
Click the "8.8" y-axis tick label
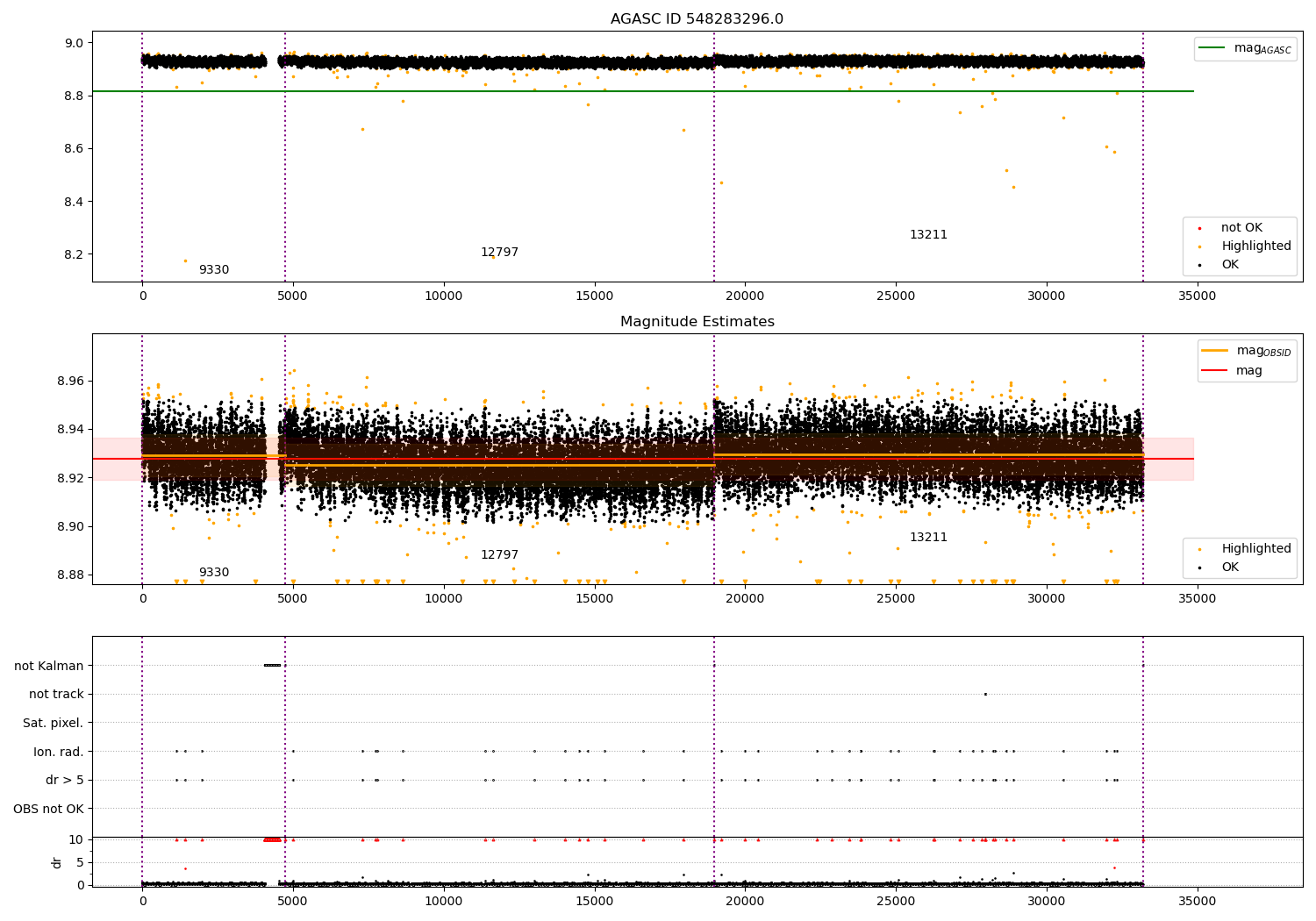pyautogui.click(x=74, y=96)
